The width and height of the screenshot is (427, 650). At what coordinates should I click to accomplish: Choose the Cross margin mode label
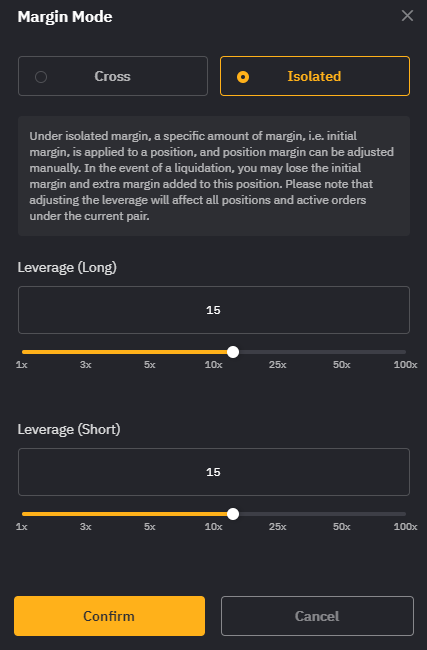coord(112,76)
